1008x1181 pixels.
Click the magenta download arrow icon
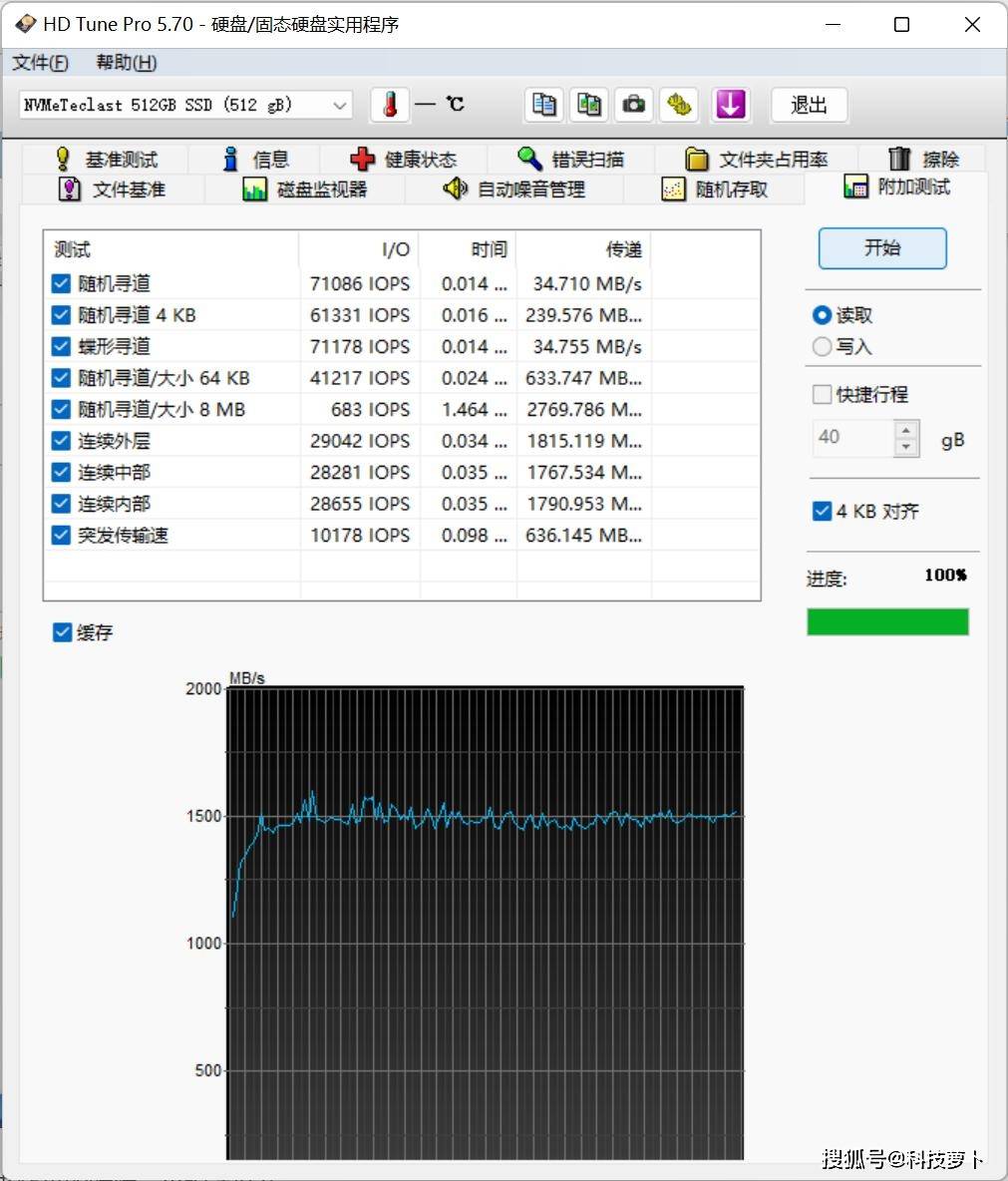(730, 105)
